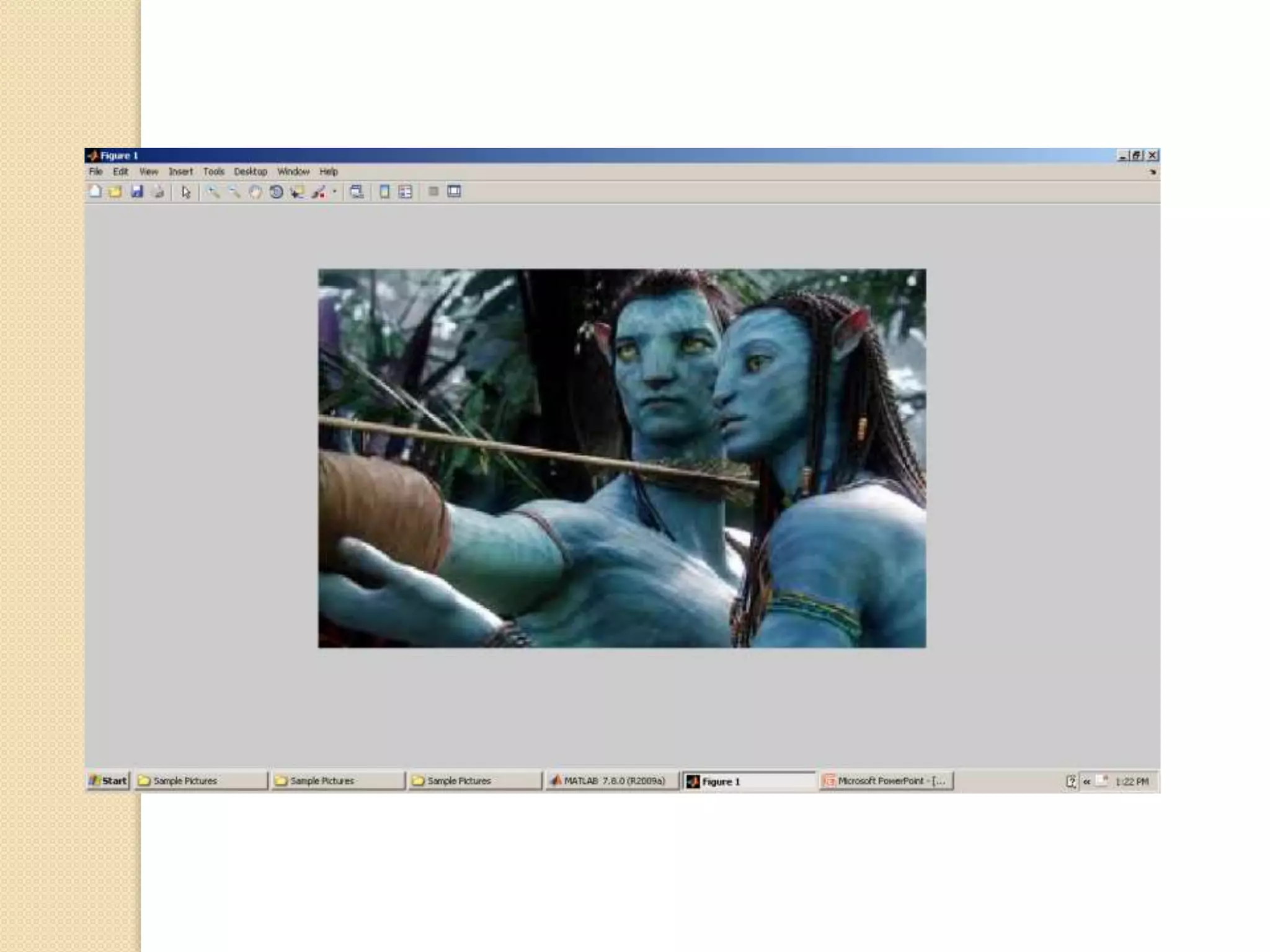The width and height of the screenshot is (1270, 952).
Task: Toggle the Data Cursor tool
Action: (x=298, y=192)
